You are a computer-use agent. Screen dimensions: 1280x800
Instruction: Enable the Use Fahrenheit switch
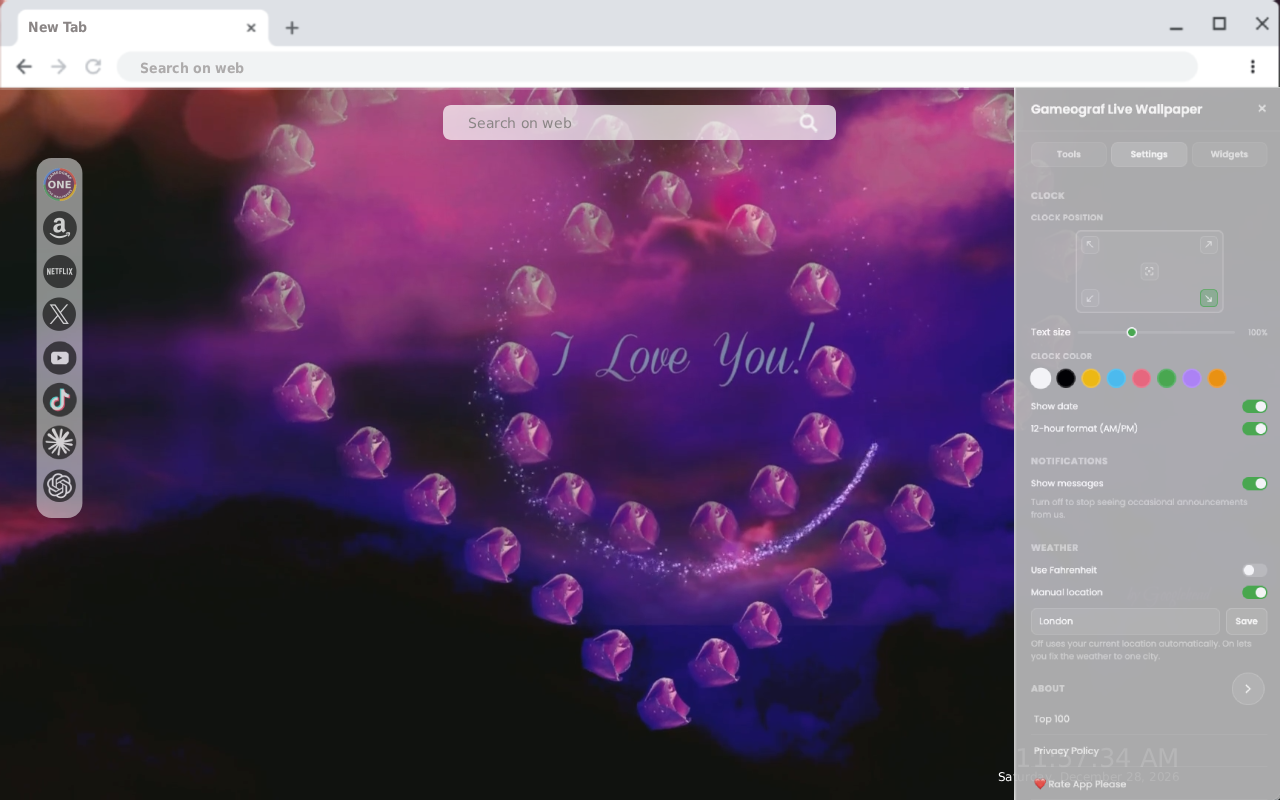coord(1254,570)
